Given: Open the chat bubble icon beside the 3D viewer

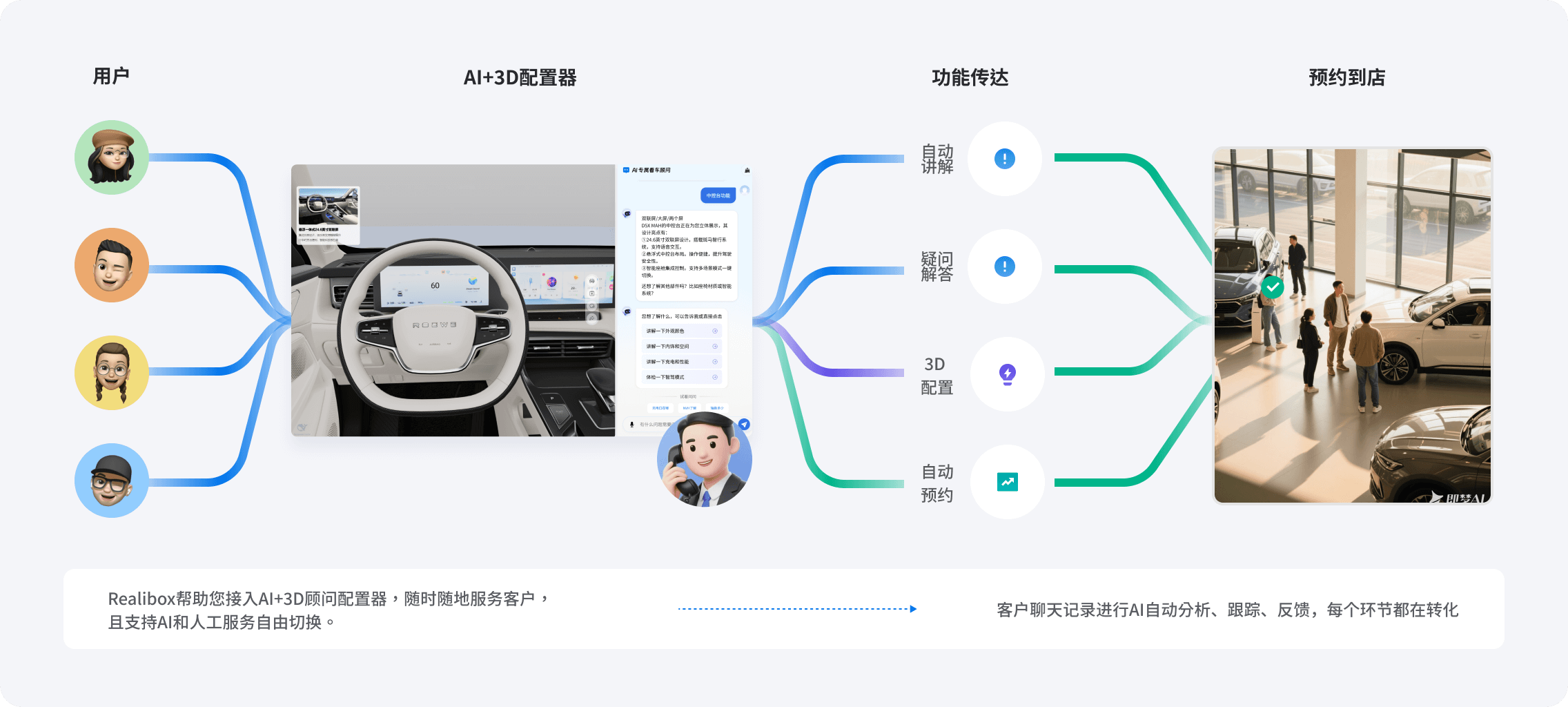Looking at the screenshot, I should coord(591,305).
